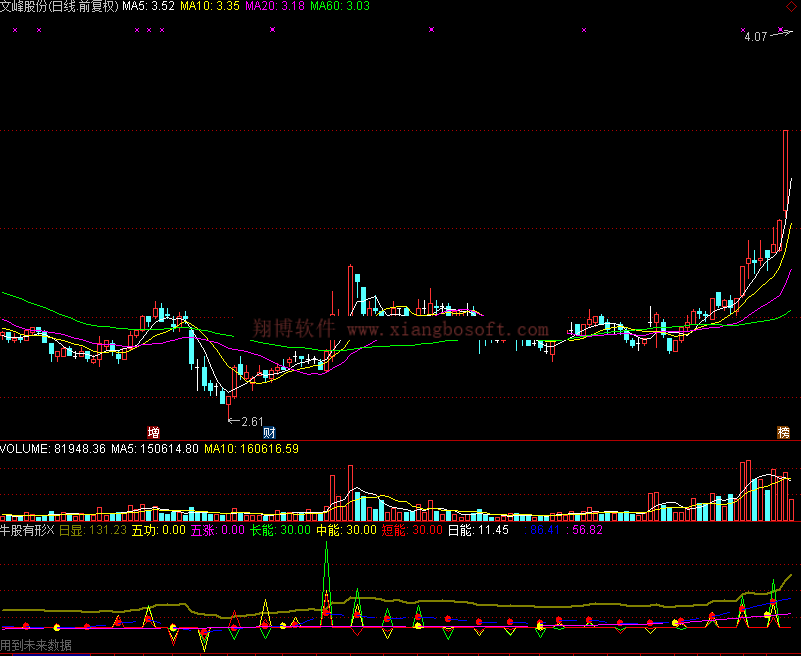Click the 日显: 131.23 value

point(93,530)
